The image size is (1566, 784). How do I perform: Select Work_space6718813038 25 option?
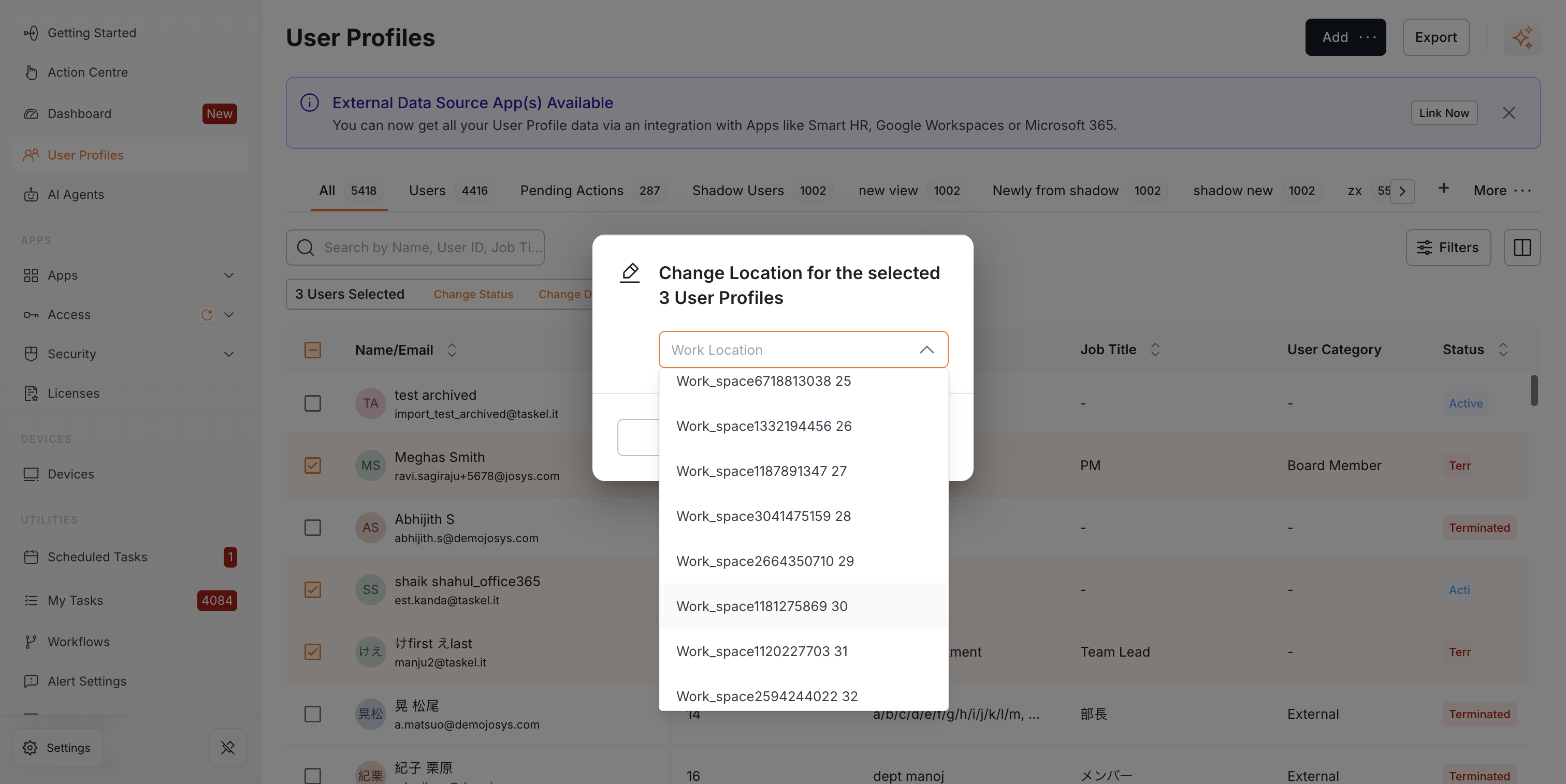[803, 381]
